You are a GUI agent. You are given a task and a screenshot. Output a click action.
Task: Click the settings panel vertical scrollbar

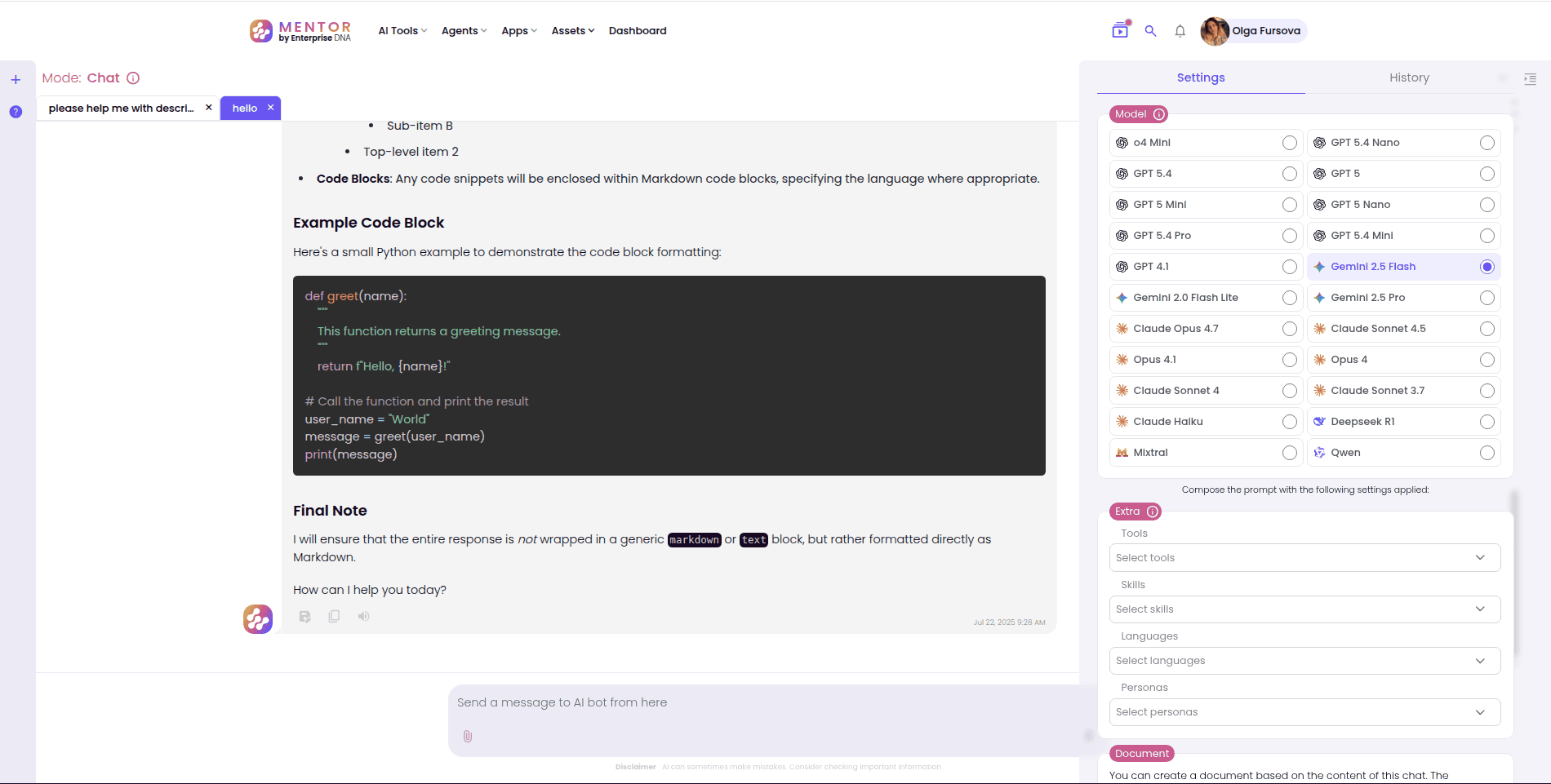click(x=1514, y=574)
